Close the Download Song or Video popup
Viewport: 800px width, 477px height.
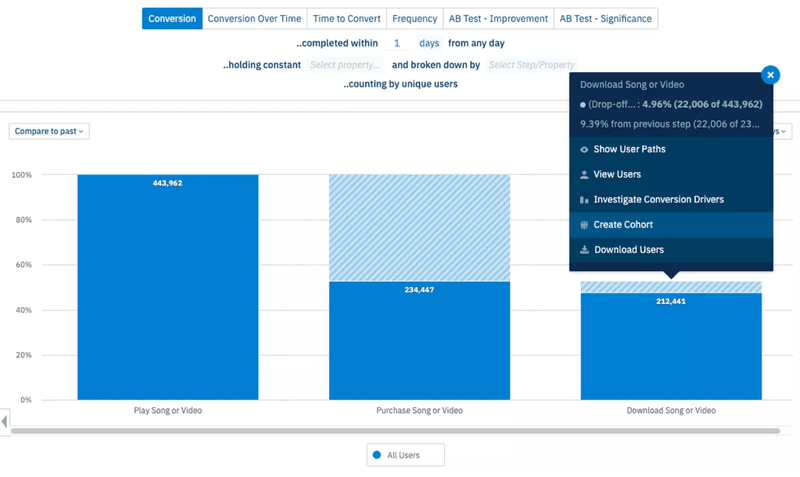(x=770, y=74)
